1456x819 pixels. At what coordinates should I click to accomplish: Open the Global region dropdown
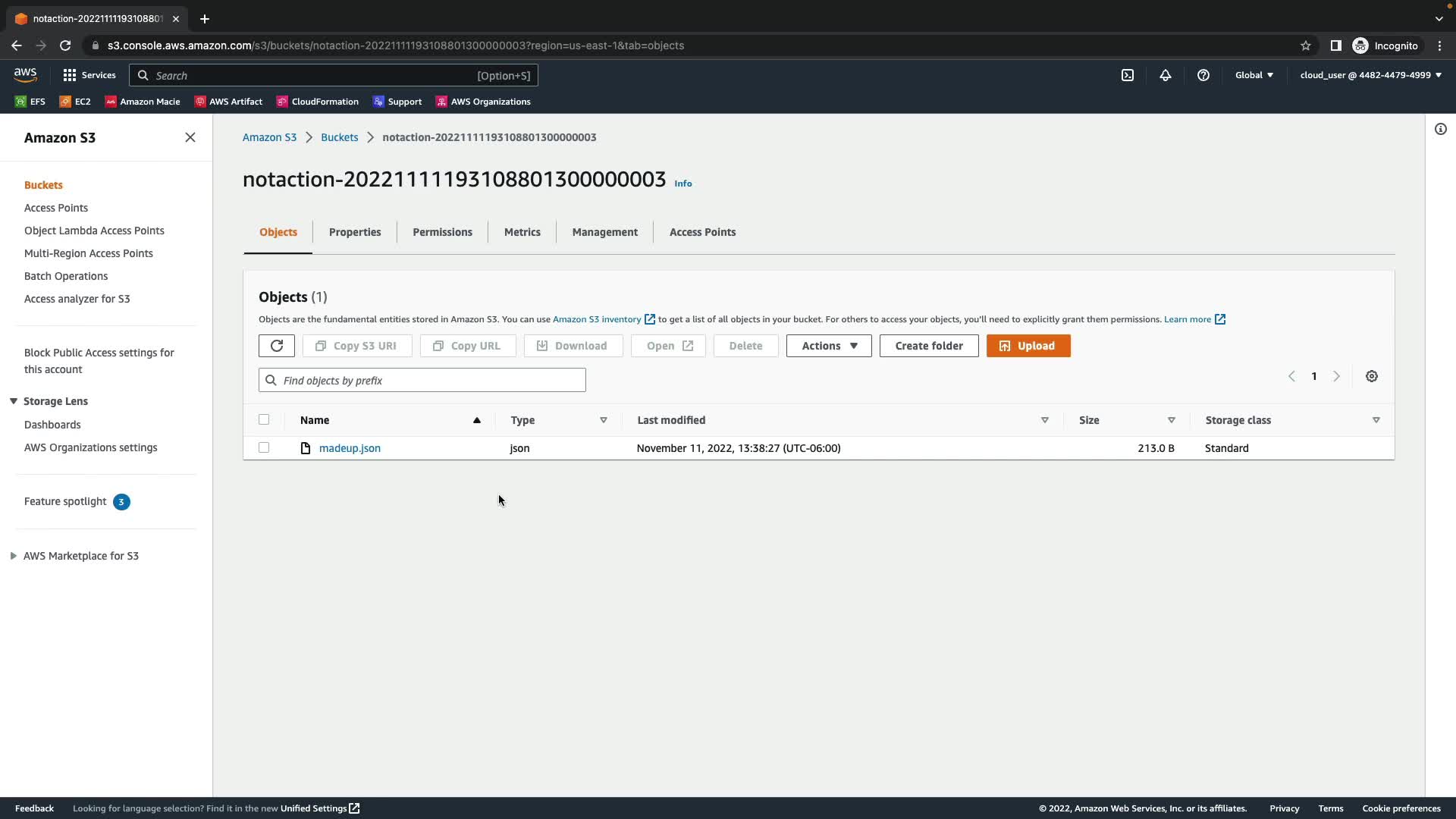click(x=1254, y=75)
